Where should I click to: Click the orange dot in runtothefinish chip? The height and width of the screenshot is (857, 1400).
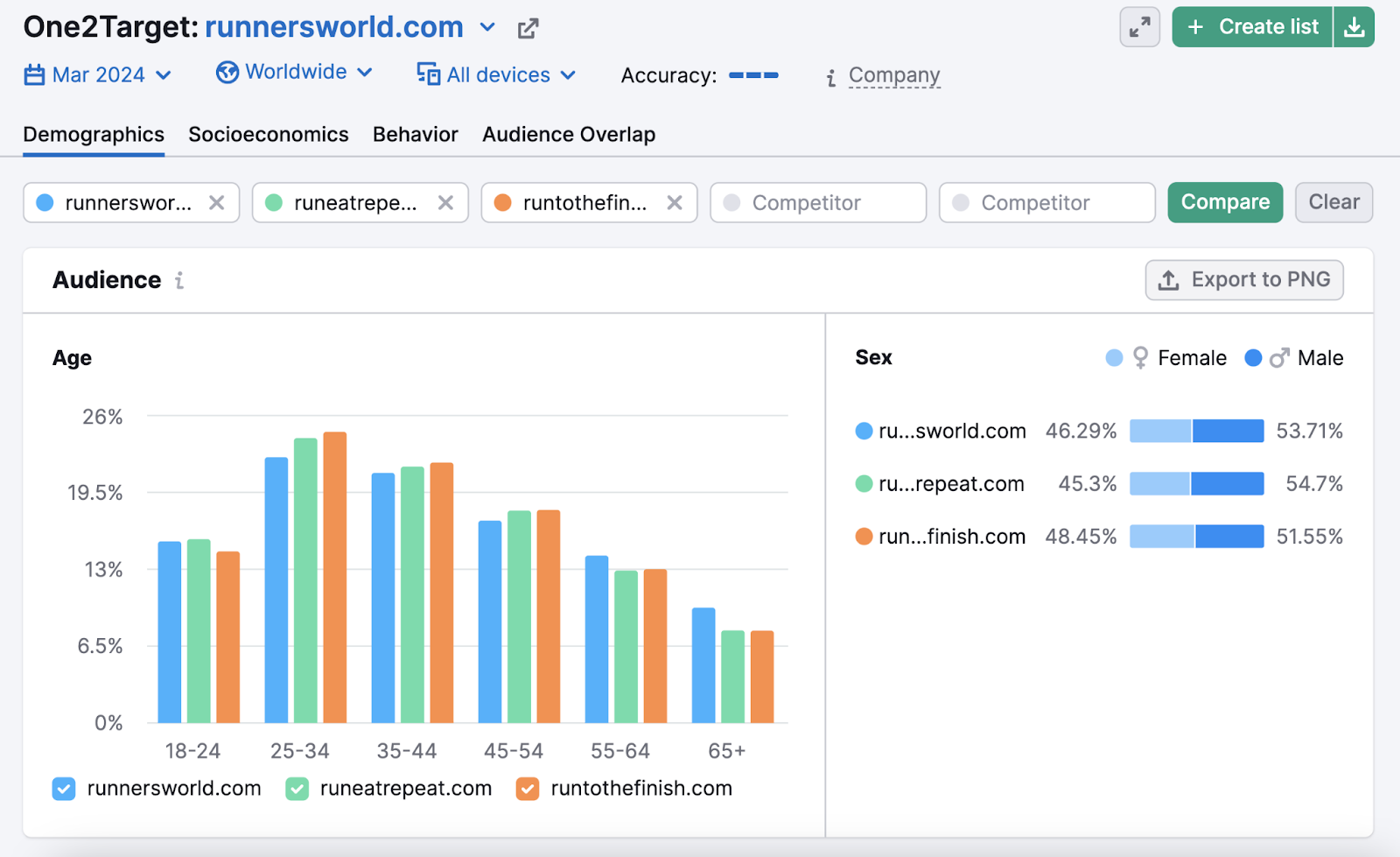(503, 203)
